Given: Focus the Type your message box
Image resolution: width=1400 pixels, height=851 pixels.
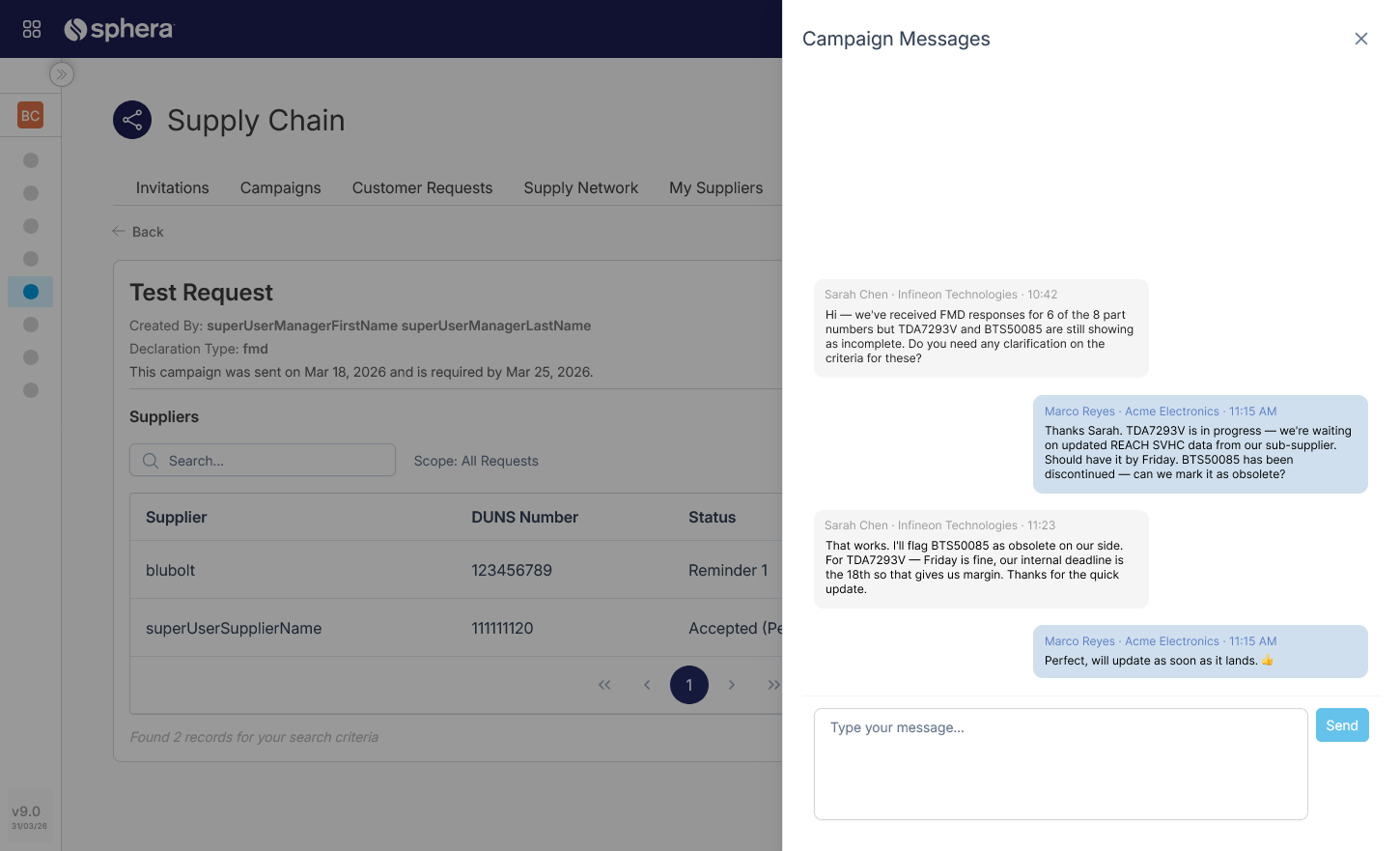Looking at the screenshot, I should point(1060,763).
